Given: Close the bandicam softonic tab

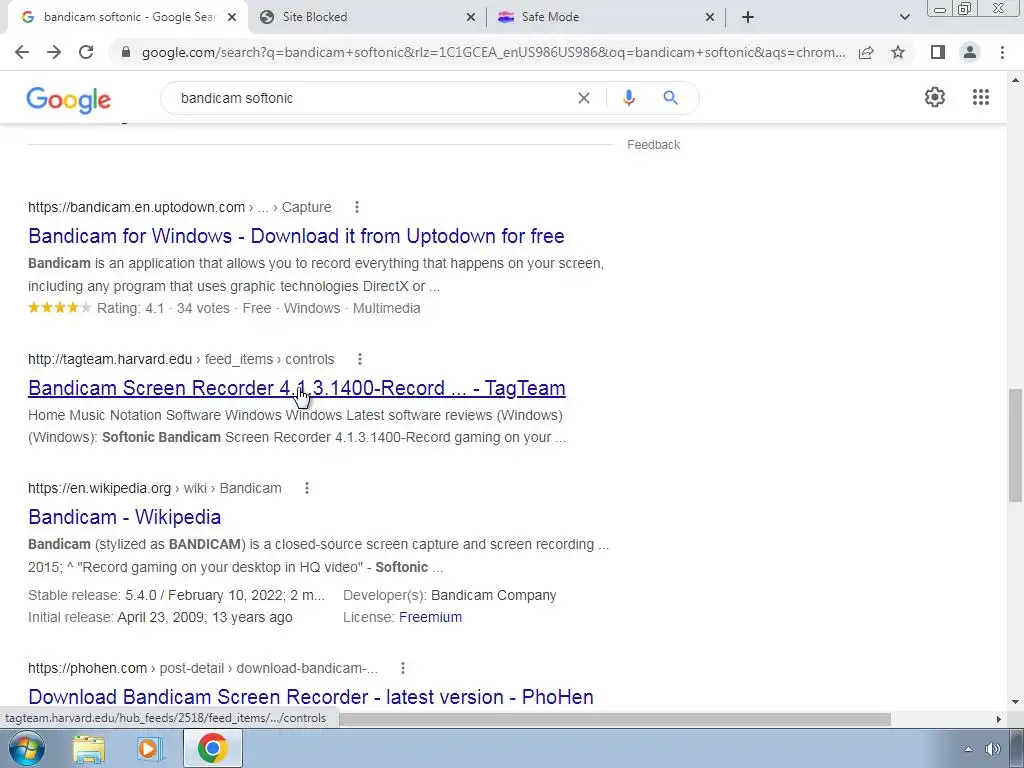Looking at the screenshot, I should tap(232, 18).
